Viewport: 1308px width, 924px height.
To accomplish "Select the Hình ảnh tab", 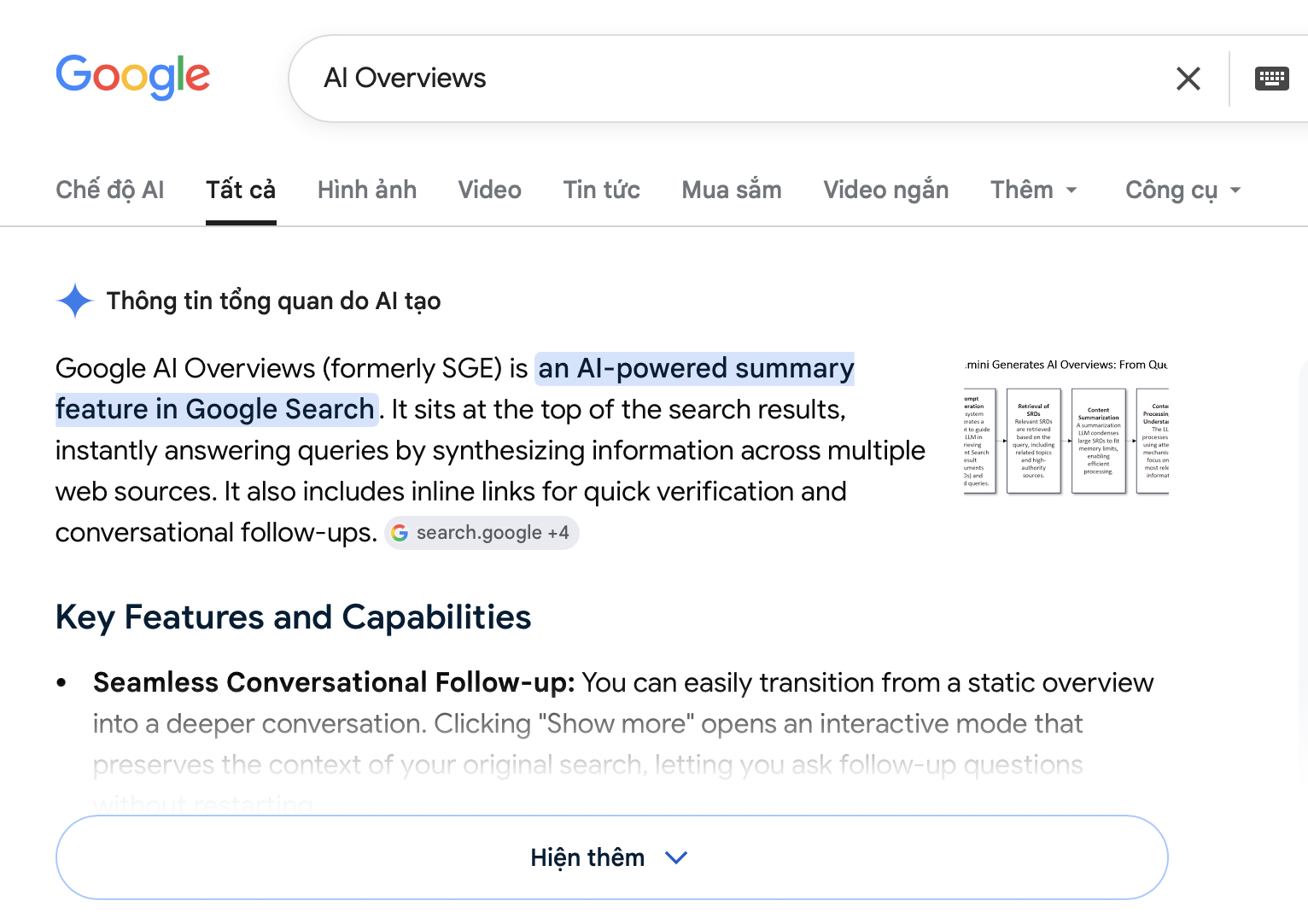I will coord(367,190).
